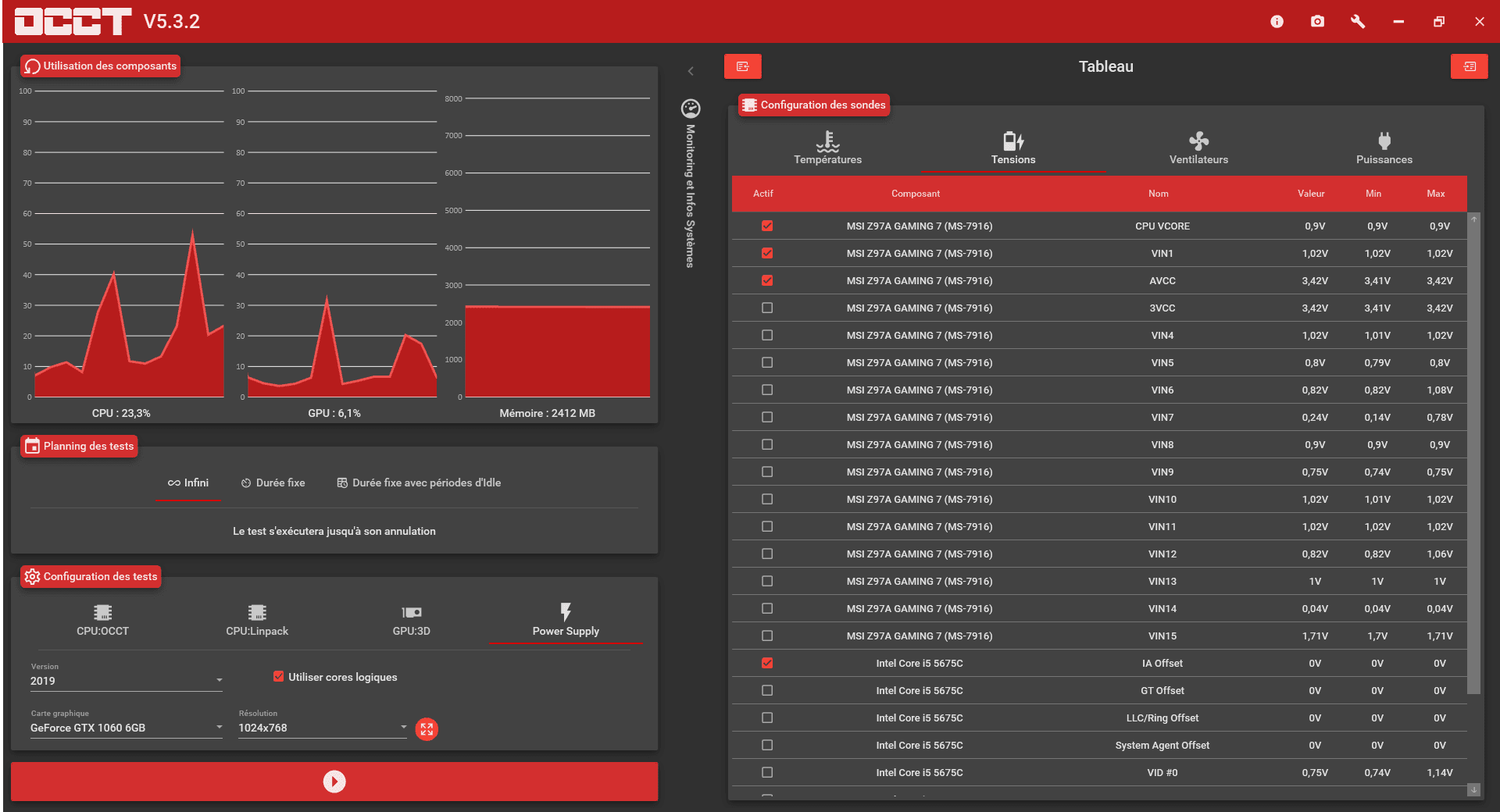This screenshot has height=812, width=1500.
Task: Uncheck the IA Offset sensor checkbox
Action: 767,663
